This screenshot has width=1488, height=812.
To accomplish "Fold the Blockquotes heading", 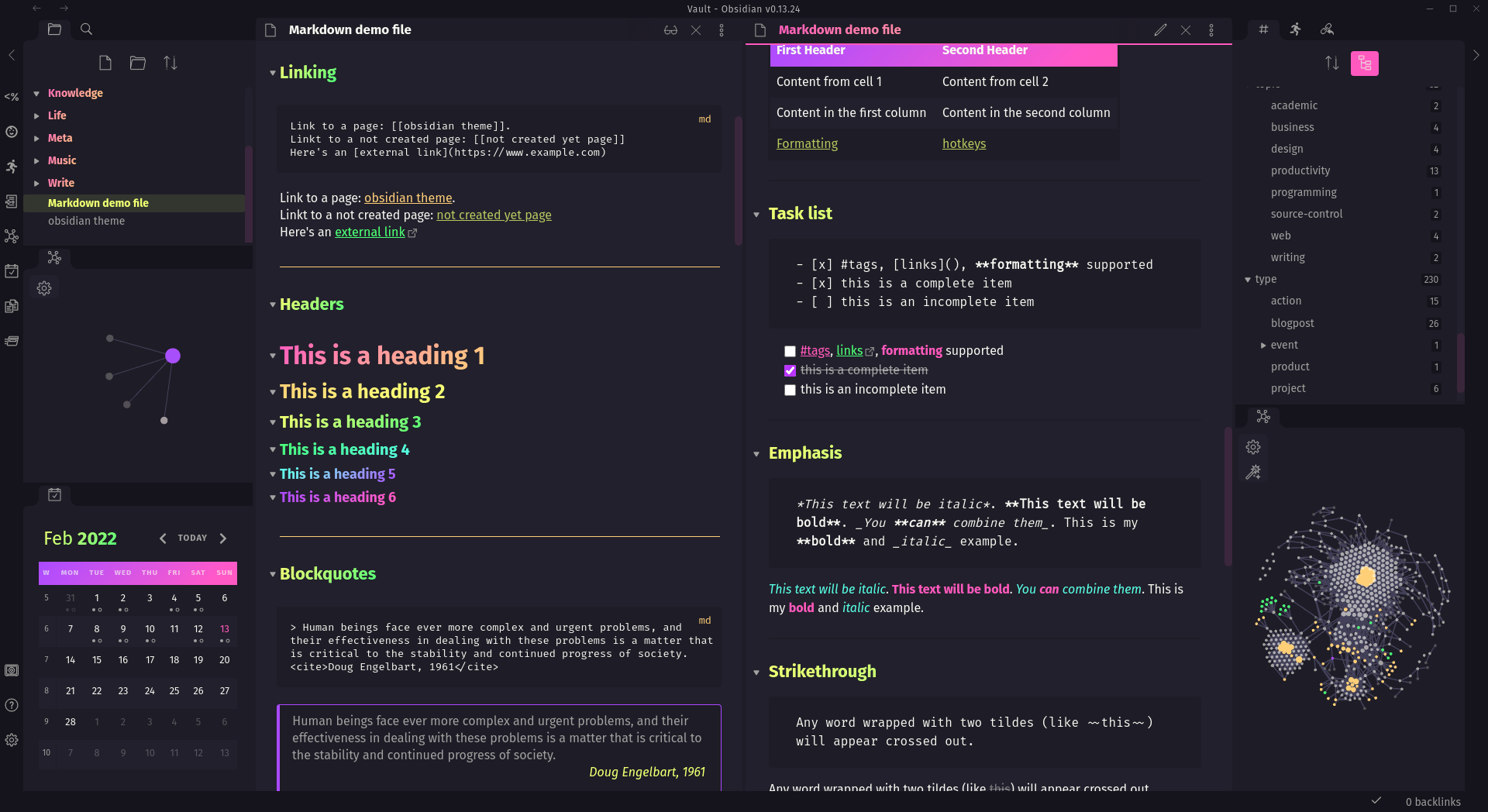I will pyautogui.click(x=273, y=574).
